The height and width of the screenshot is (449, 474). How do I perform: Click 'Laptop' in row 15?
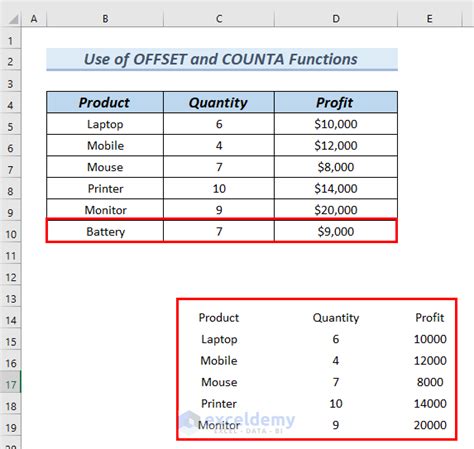click(x=219, y=339)
